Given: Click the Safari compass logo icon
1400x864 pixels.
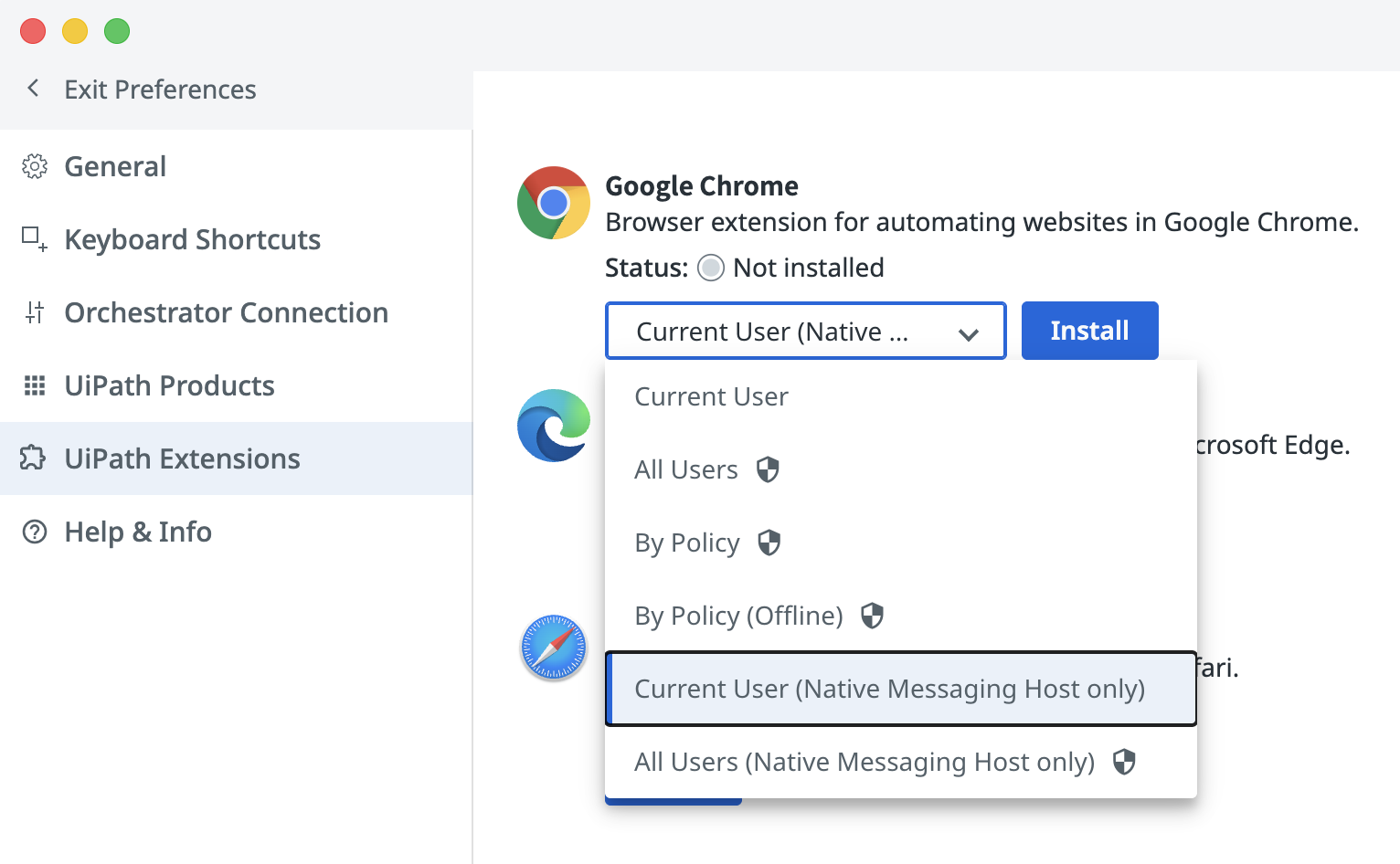Looking at the screenshot, I should (x=554, y=648).
